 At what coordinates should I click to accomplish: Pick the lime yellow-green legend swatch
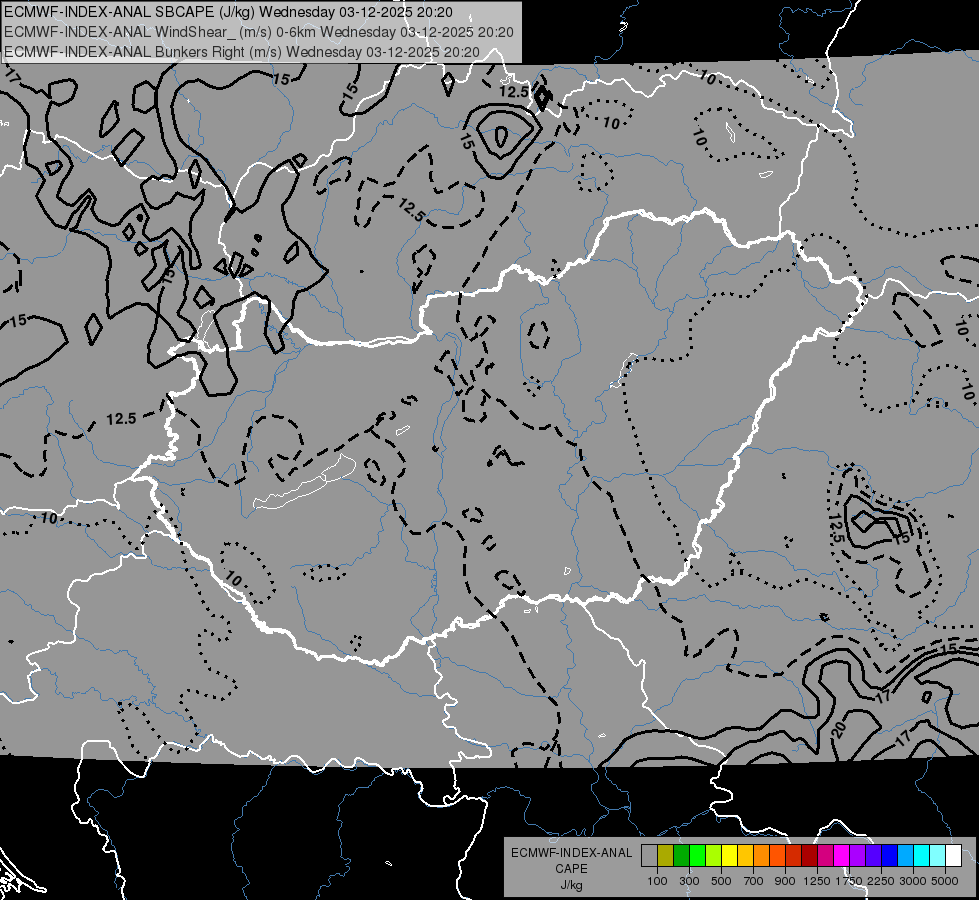pos(713,855)
